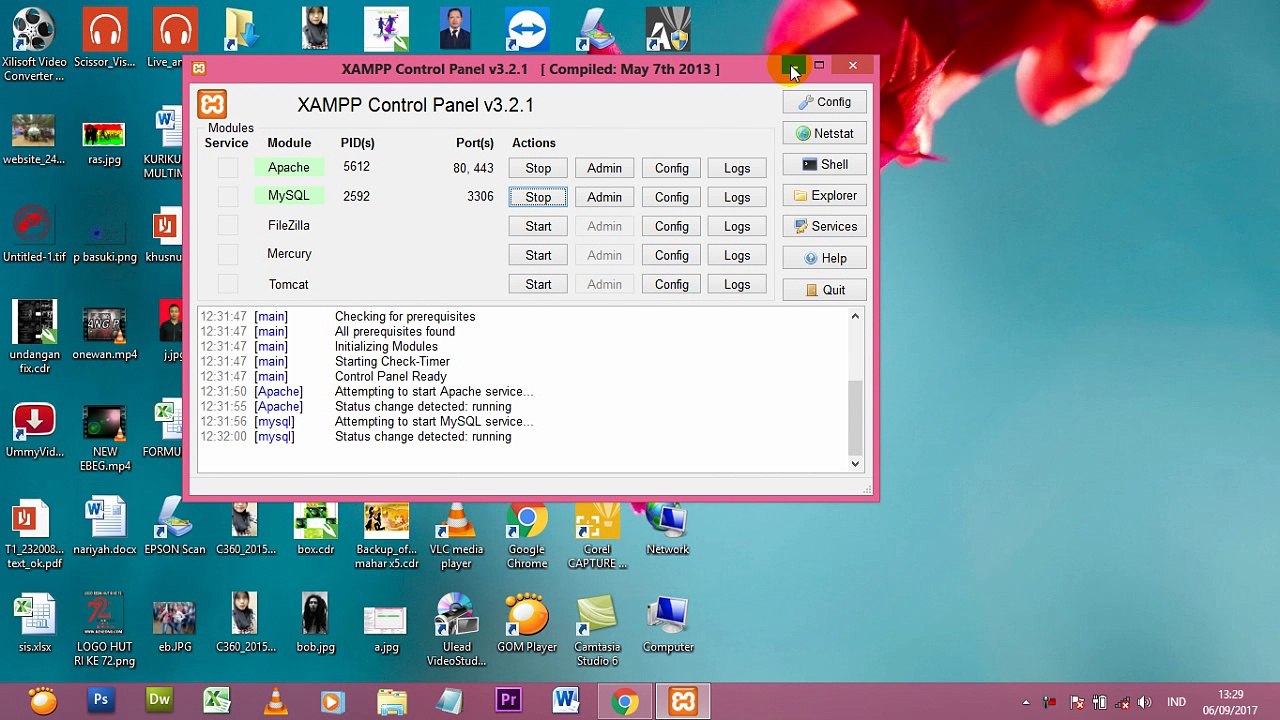Toggle the Mercury service checkbox

click(x=228, y=255)
